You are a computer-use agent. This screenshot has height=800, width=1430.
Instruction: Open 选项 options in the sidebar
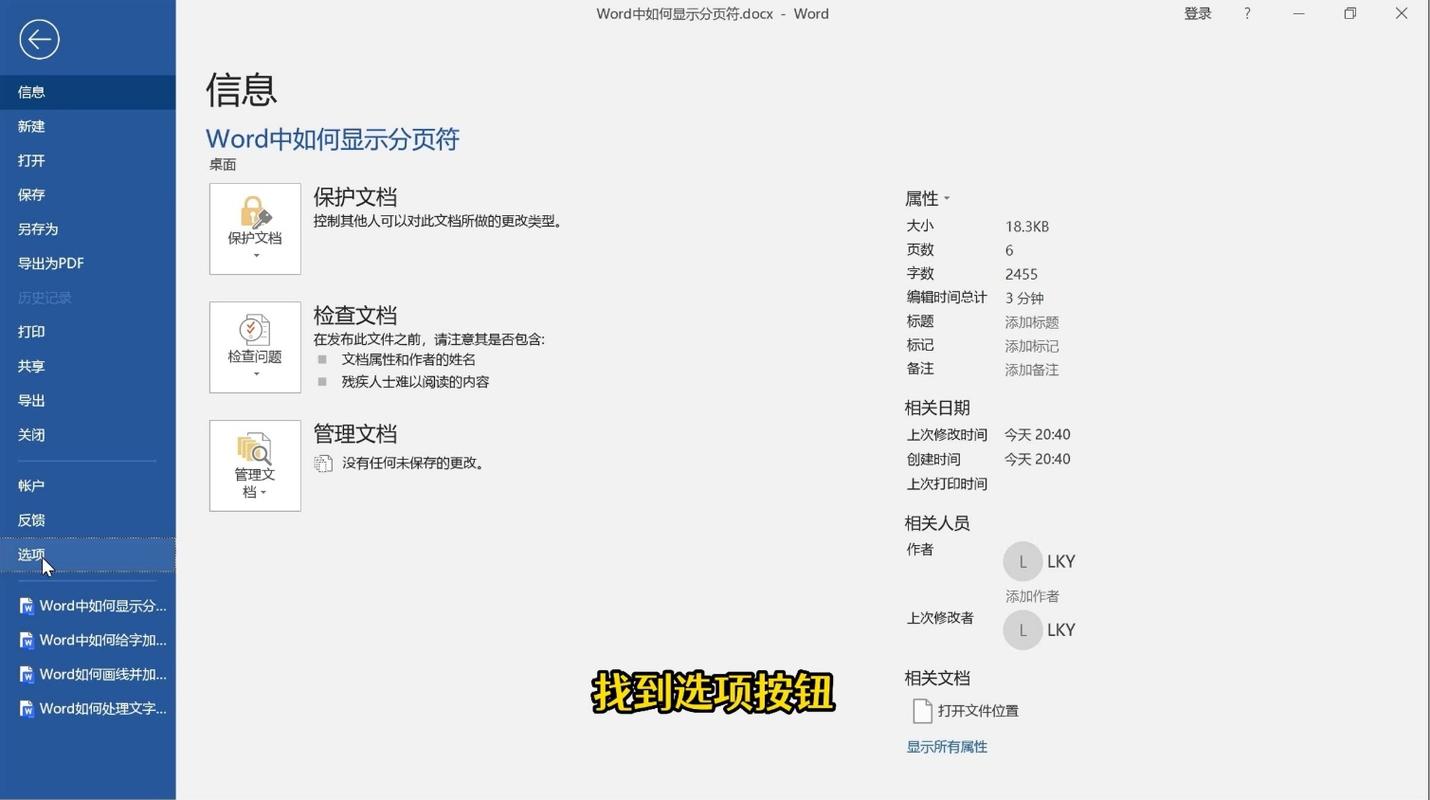click(x=88, y=555)
